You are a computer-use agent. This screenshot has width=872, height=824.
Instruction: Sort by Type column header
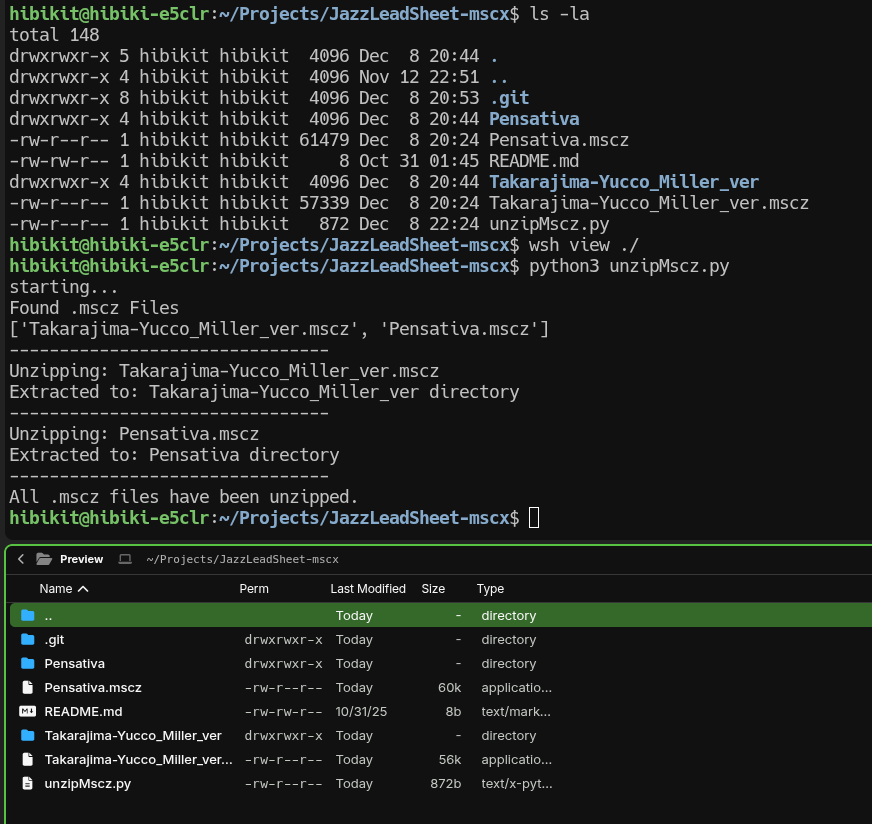point(490,588)
